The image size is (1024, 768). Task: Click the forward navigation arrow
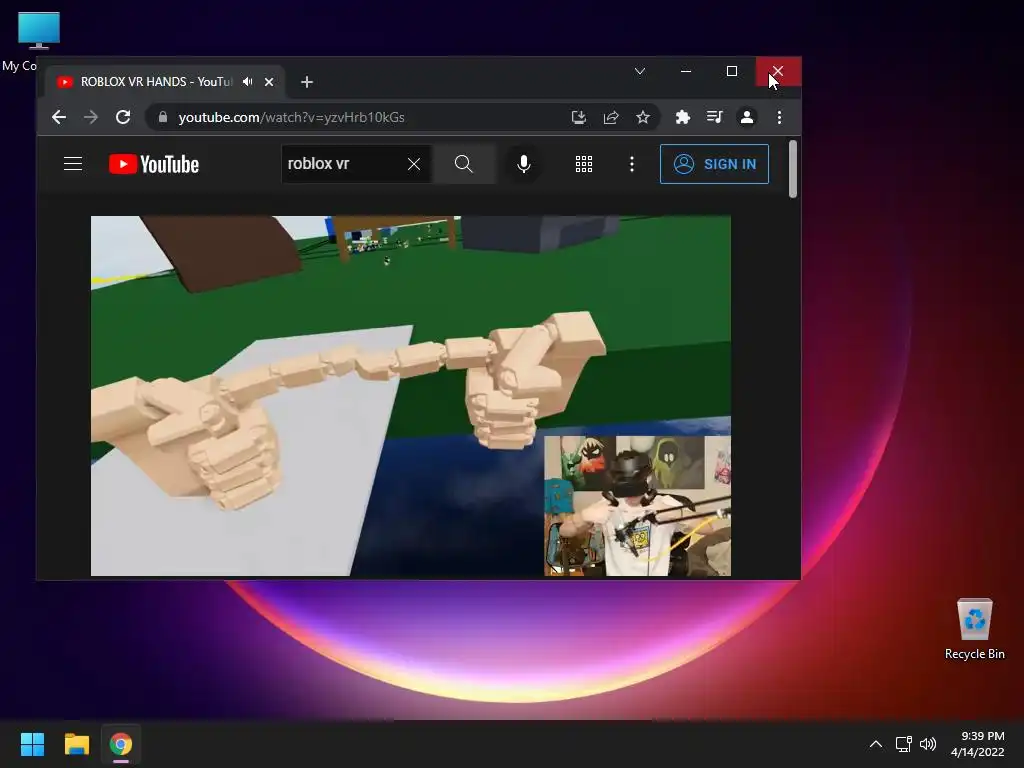(x=91, y=118)
